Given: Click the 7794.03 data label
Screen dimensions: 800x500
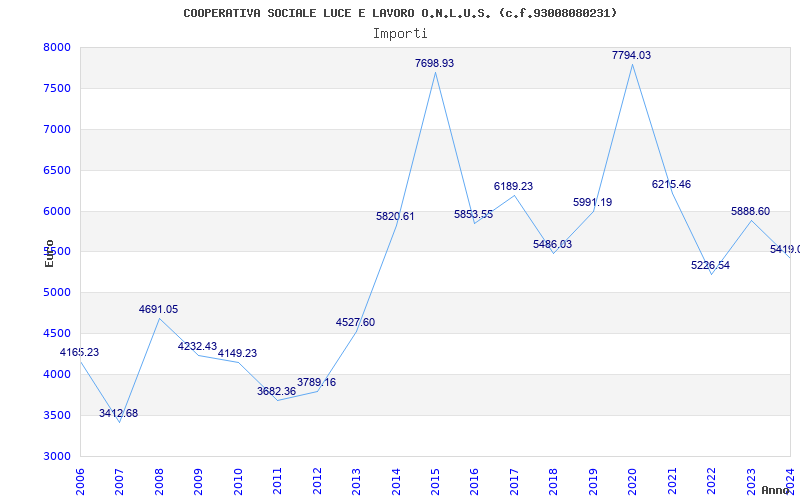Looking at the screenshot, I should 632,55.
